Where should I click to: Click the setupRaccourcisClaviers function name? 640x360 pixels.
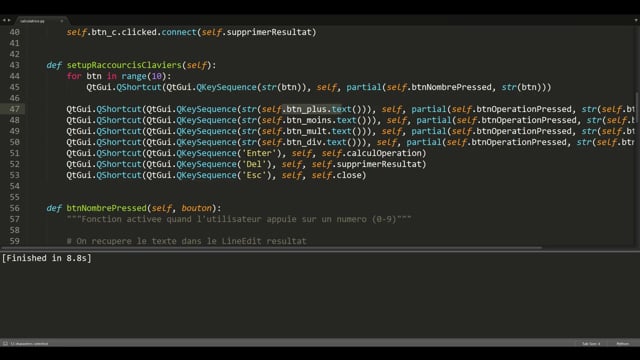pyautogui.click(x=124, y=65)
